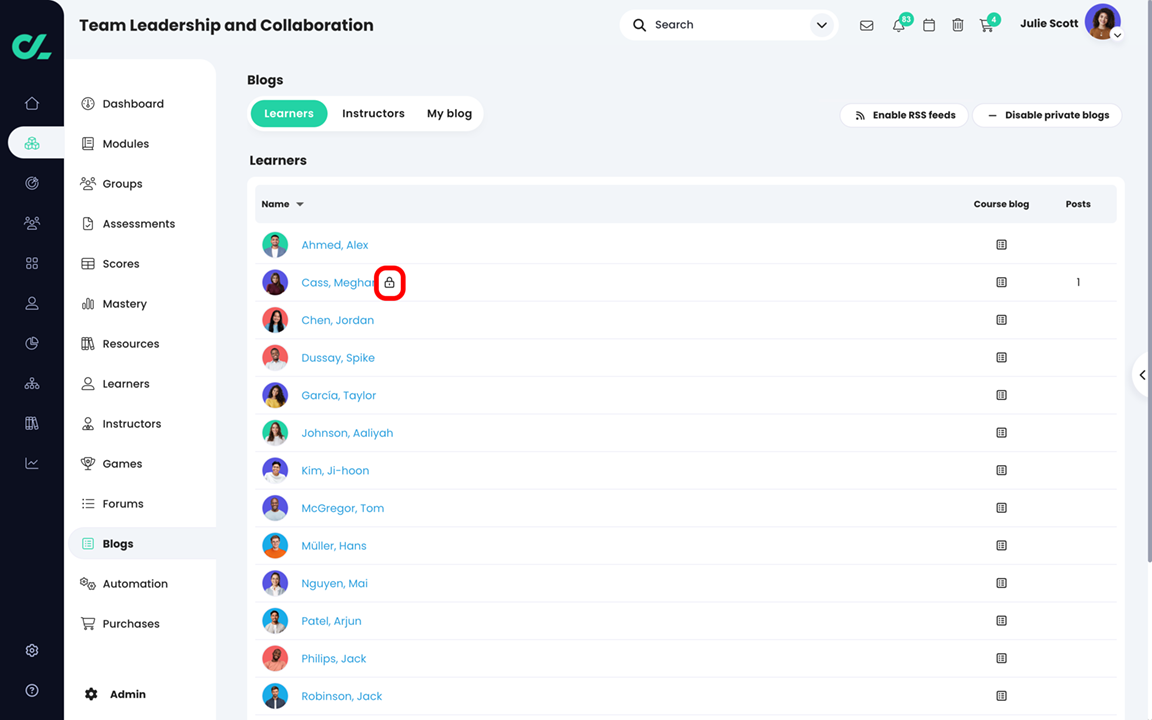1152x720 pixels.
Task: Click the grid apps icon in the dark sidebar
Action: point(32,263)
